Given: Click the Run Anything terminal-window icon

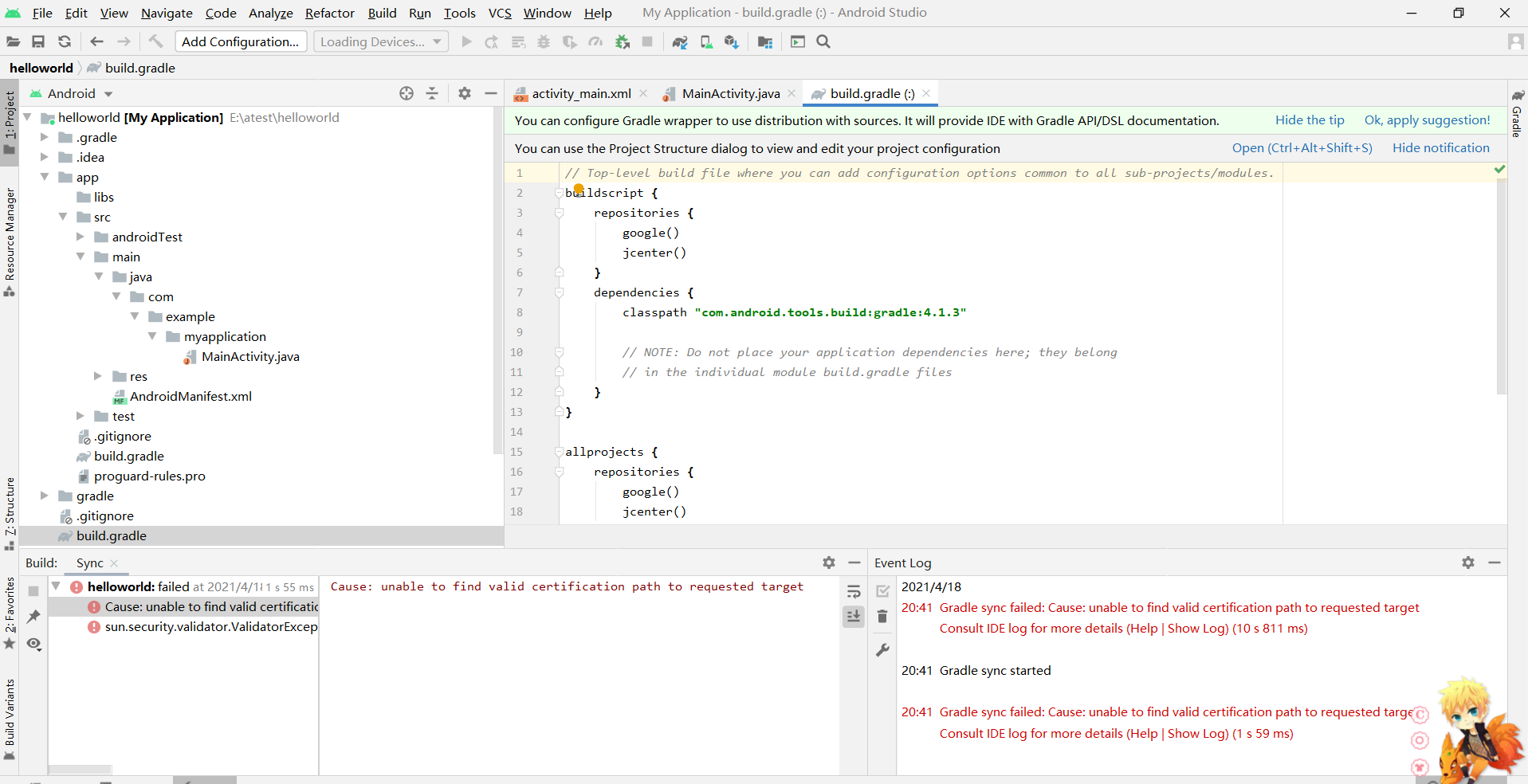Looking at the screenshot, I should point(798,41).
